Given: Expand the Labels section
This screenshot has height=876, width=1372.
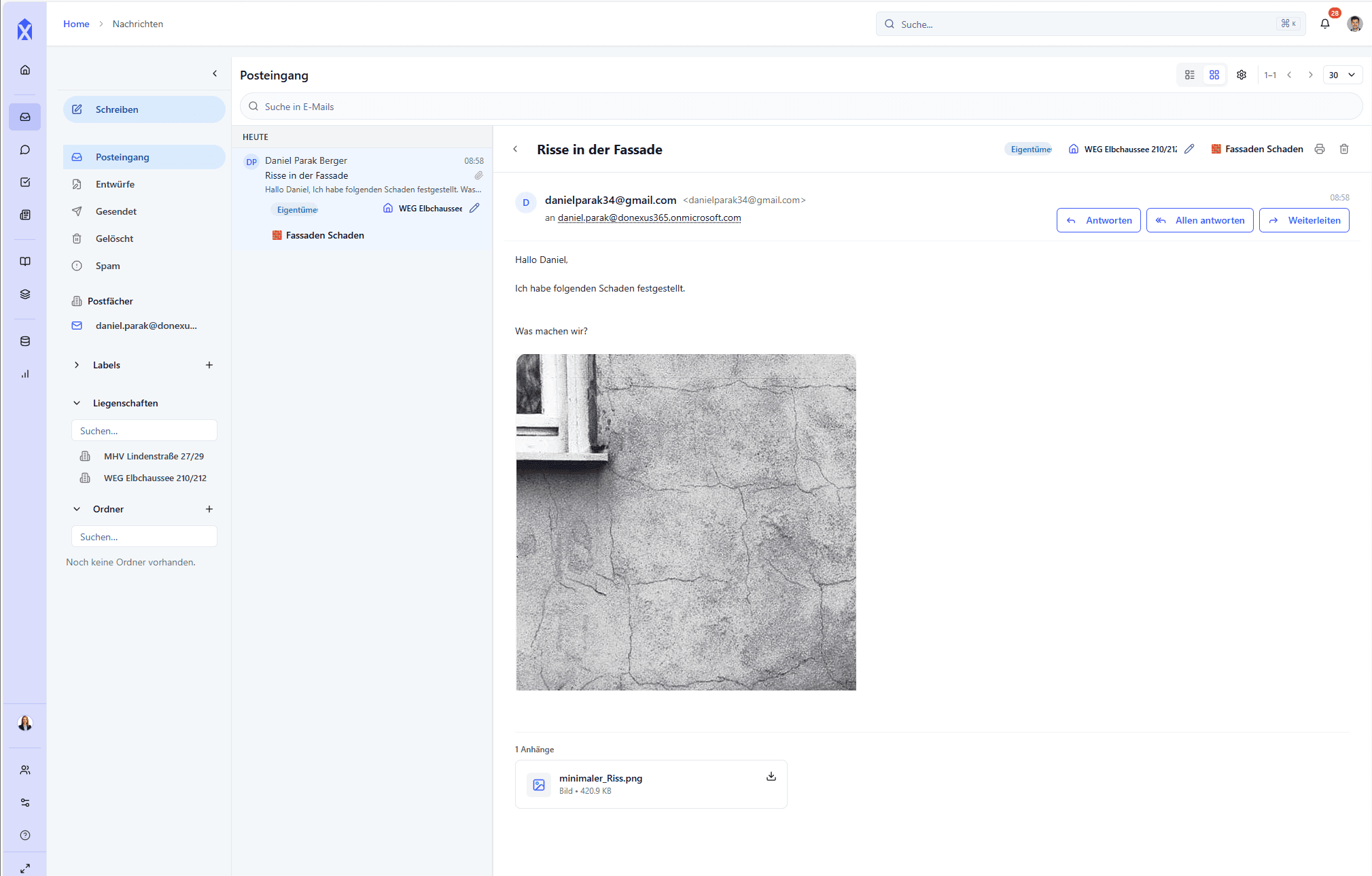Looking at the screenshot, I should [77, 365].
